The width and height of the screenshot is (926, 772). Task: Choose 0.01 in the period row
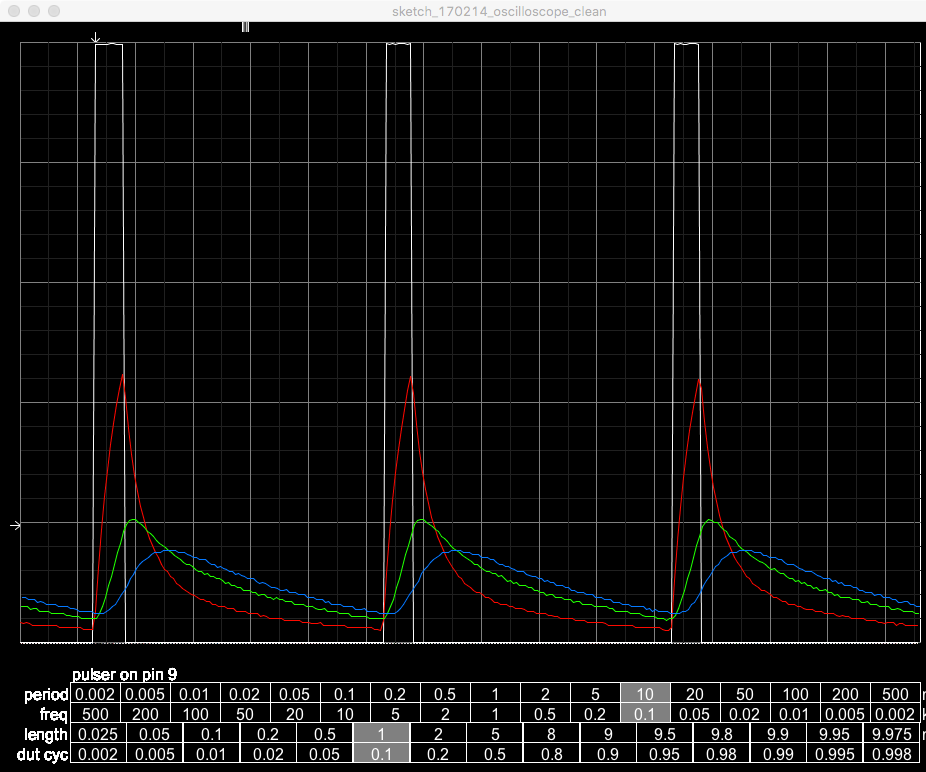click(x=195, y=693)
